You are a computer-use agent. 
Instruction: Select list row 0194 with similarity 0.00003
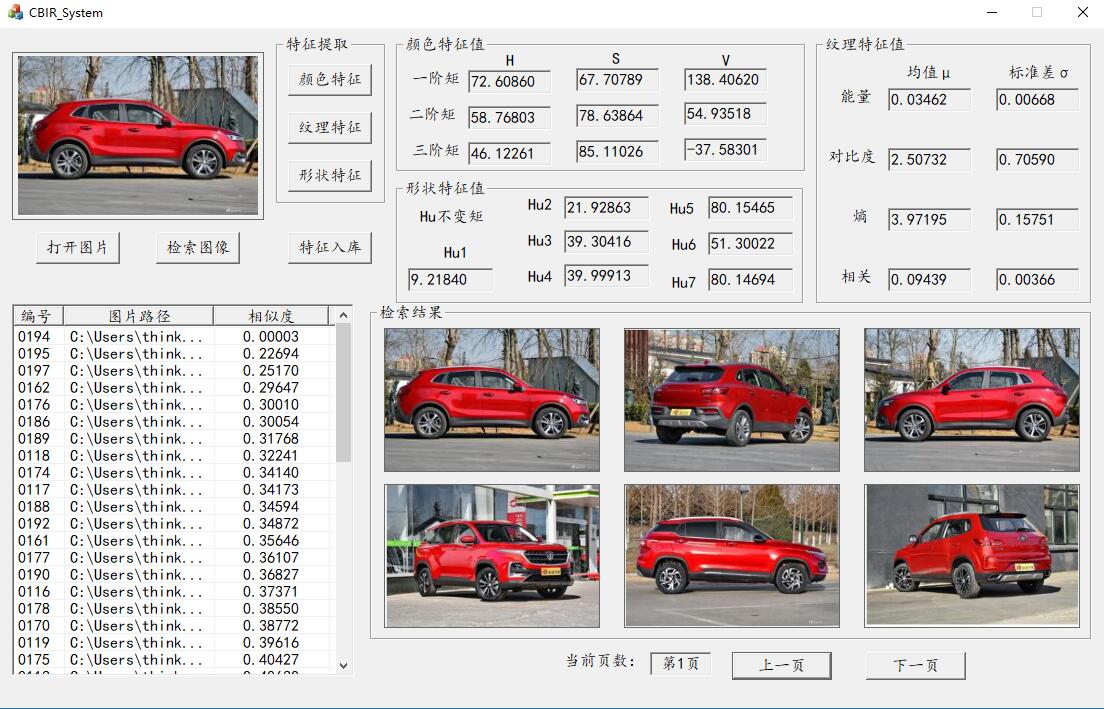174,337
